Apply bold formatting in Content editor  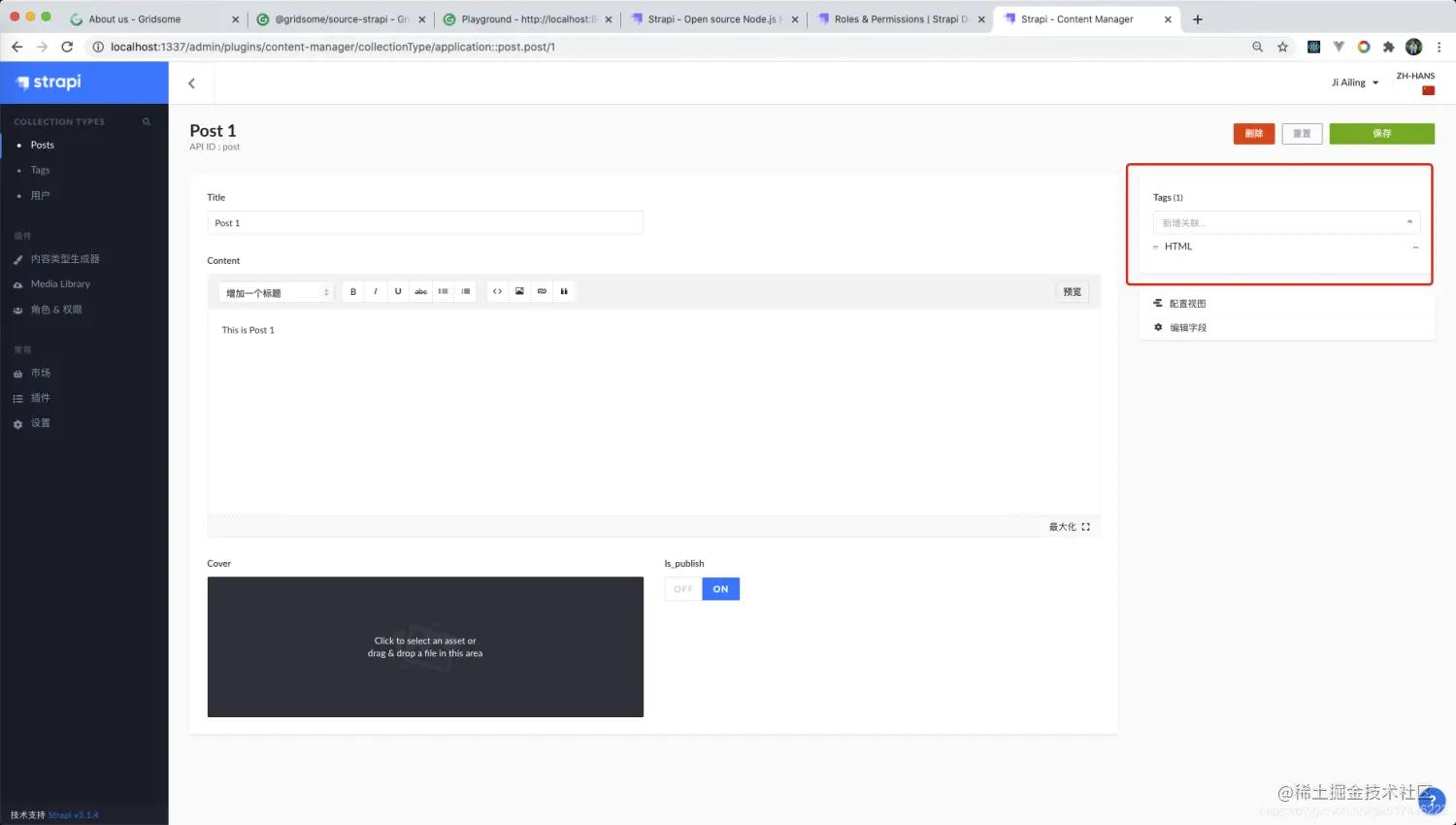point(353,291)
